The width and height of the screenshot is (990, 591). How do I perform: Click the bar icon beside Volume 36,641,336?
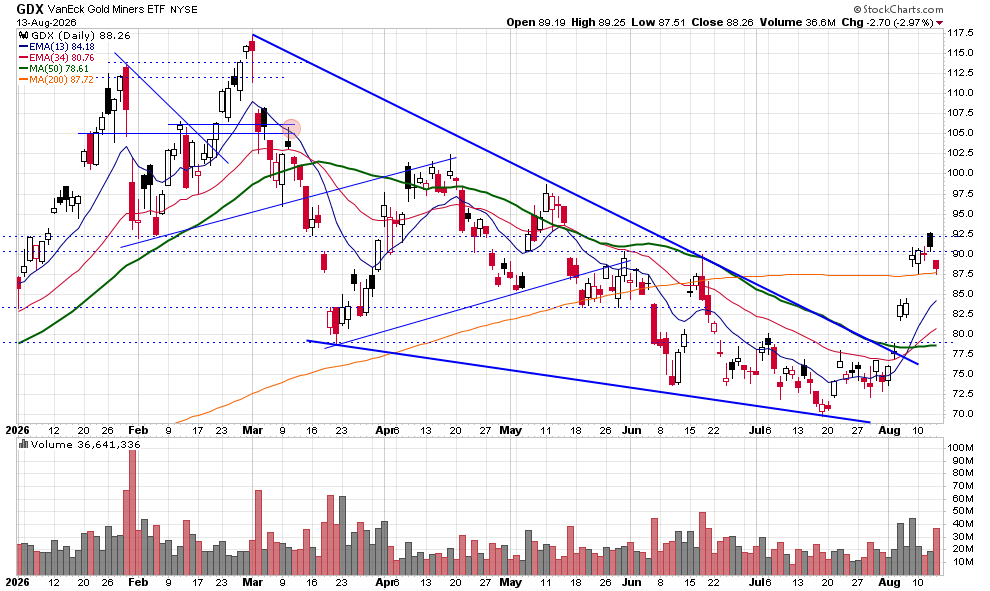(x=24, y=445)
